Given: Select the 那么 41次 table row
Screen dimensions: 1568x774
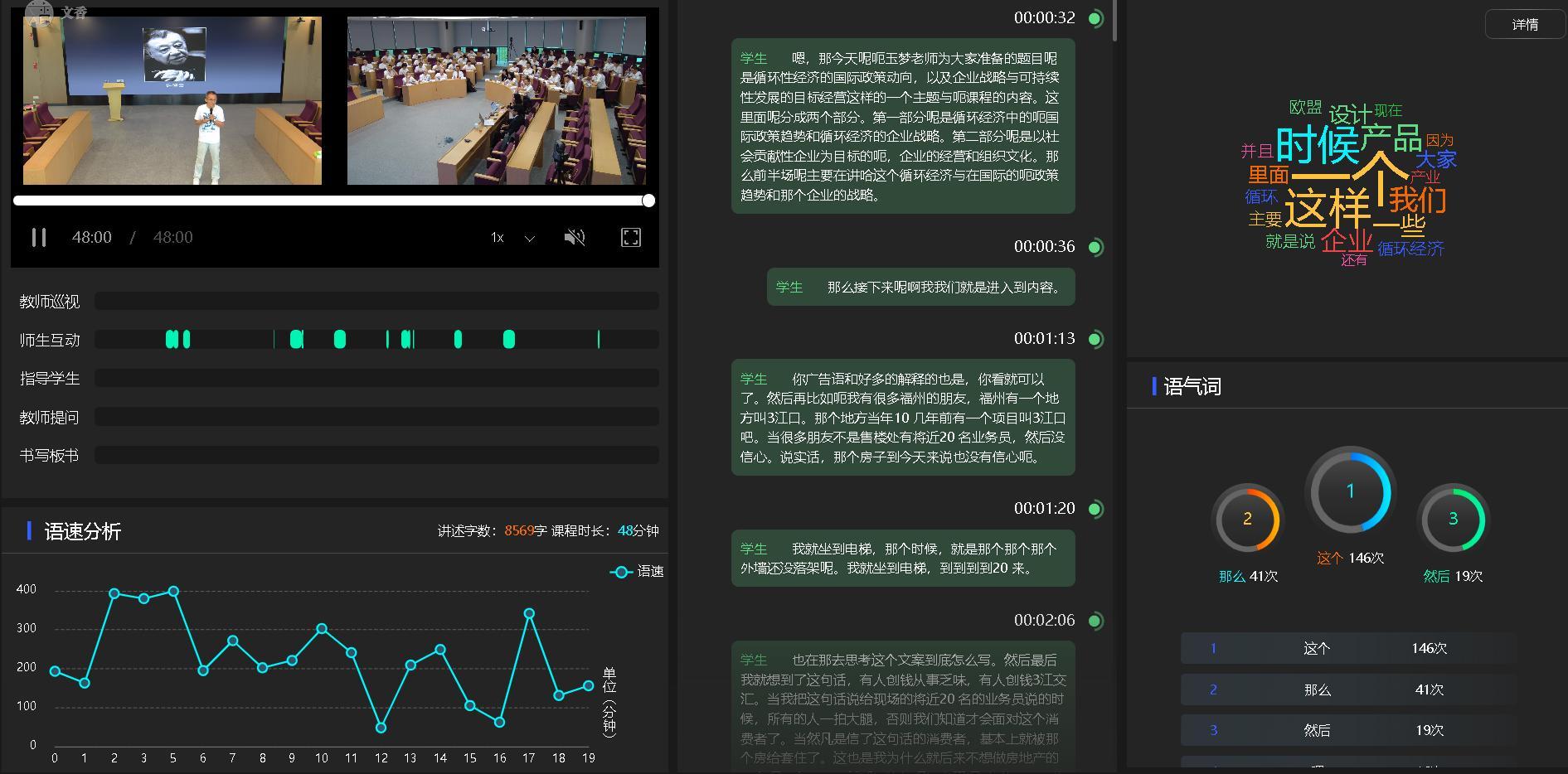Looking at the screenshot, I should point(1347,689).
